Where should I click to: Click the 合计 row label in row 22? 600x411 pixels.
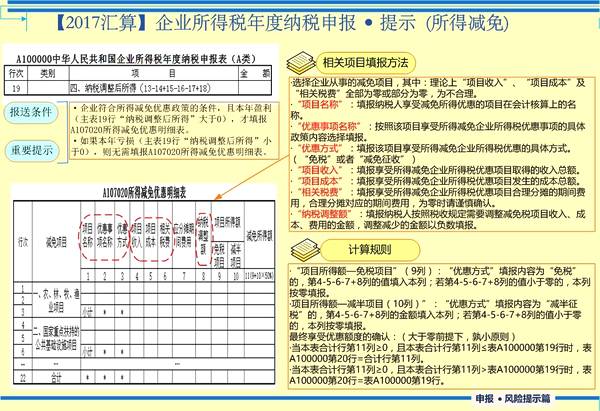coord(56,378)
